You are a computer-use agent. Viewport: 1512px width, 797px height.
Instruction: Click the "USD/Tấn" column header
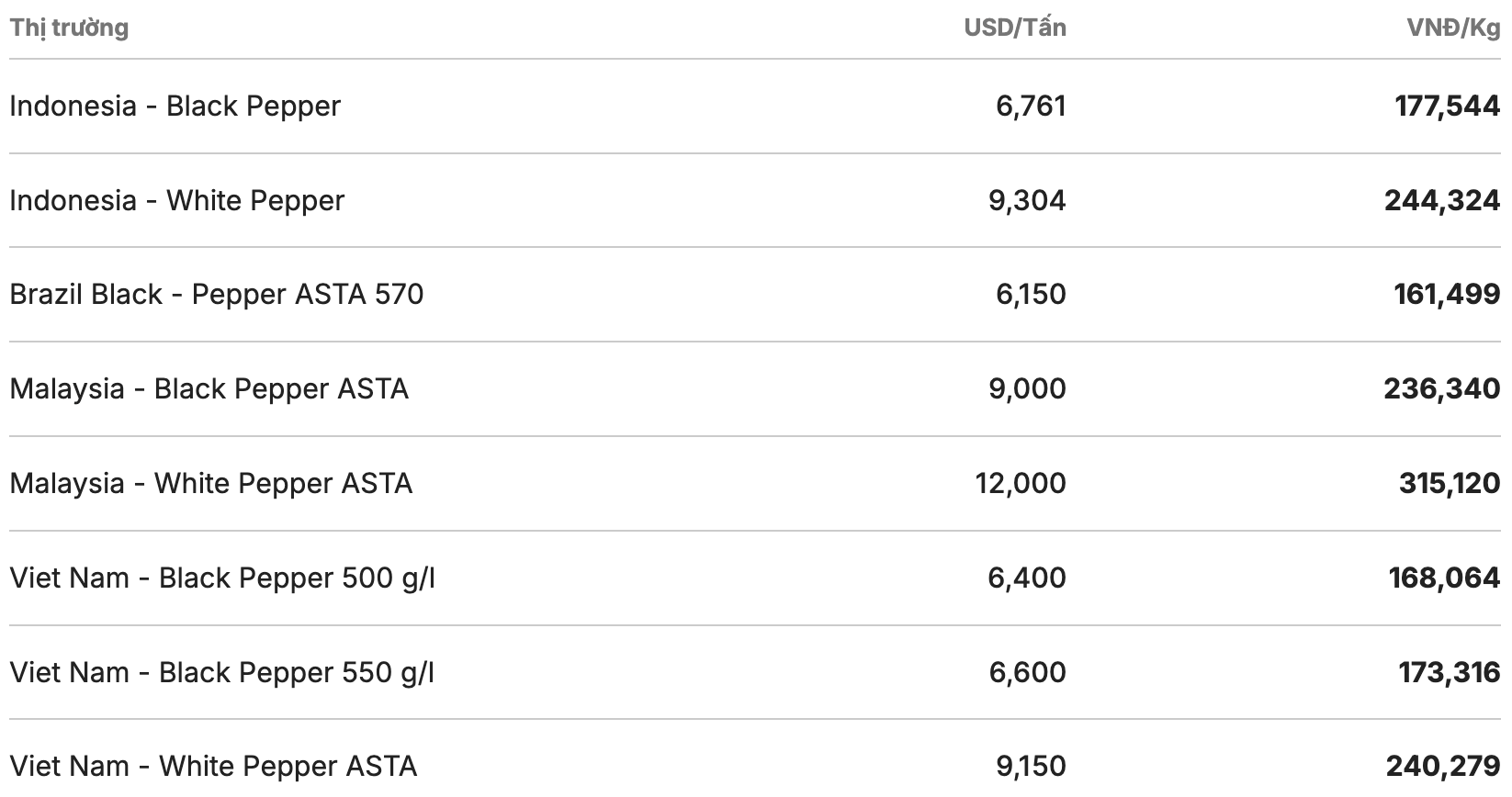pyautogui.click(x=1014, y=28)
